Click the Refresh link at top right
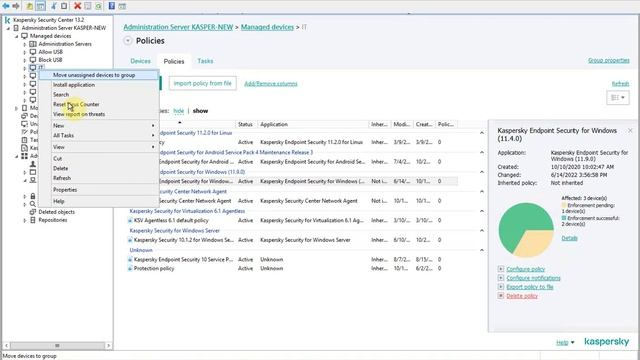The height and width of the screenshot is (360, 640). pos(620,84)
